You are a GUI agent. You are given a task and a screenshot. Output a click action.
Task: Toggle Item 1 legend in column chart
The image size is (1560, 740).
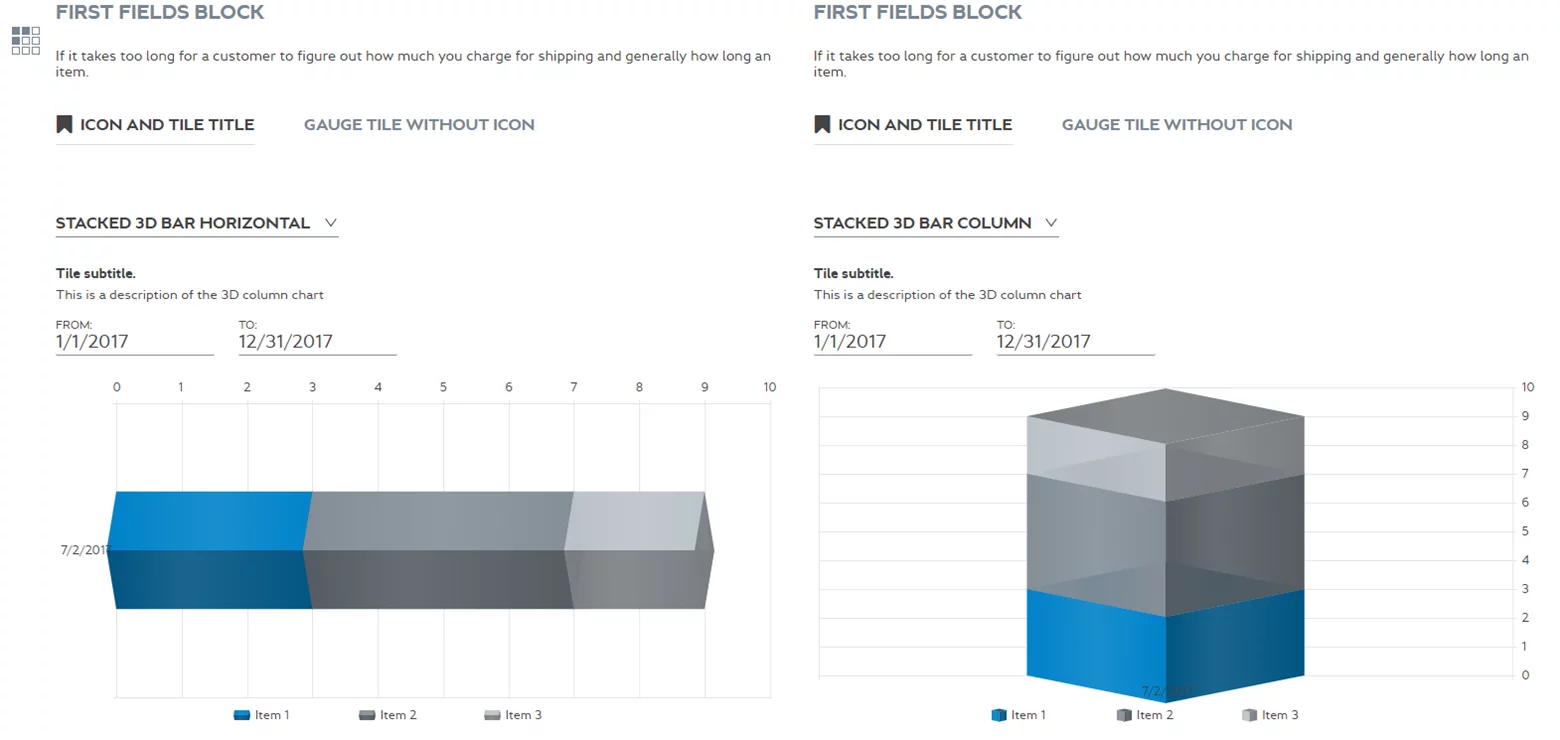(x=1018, y=715)
